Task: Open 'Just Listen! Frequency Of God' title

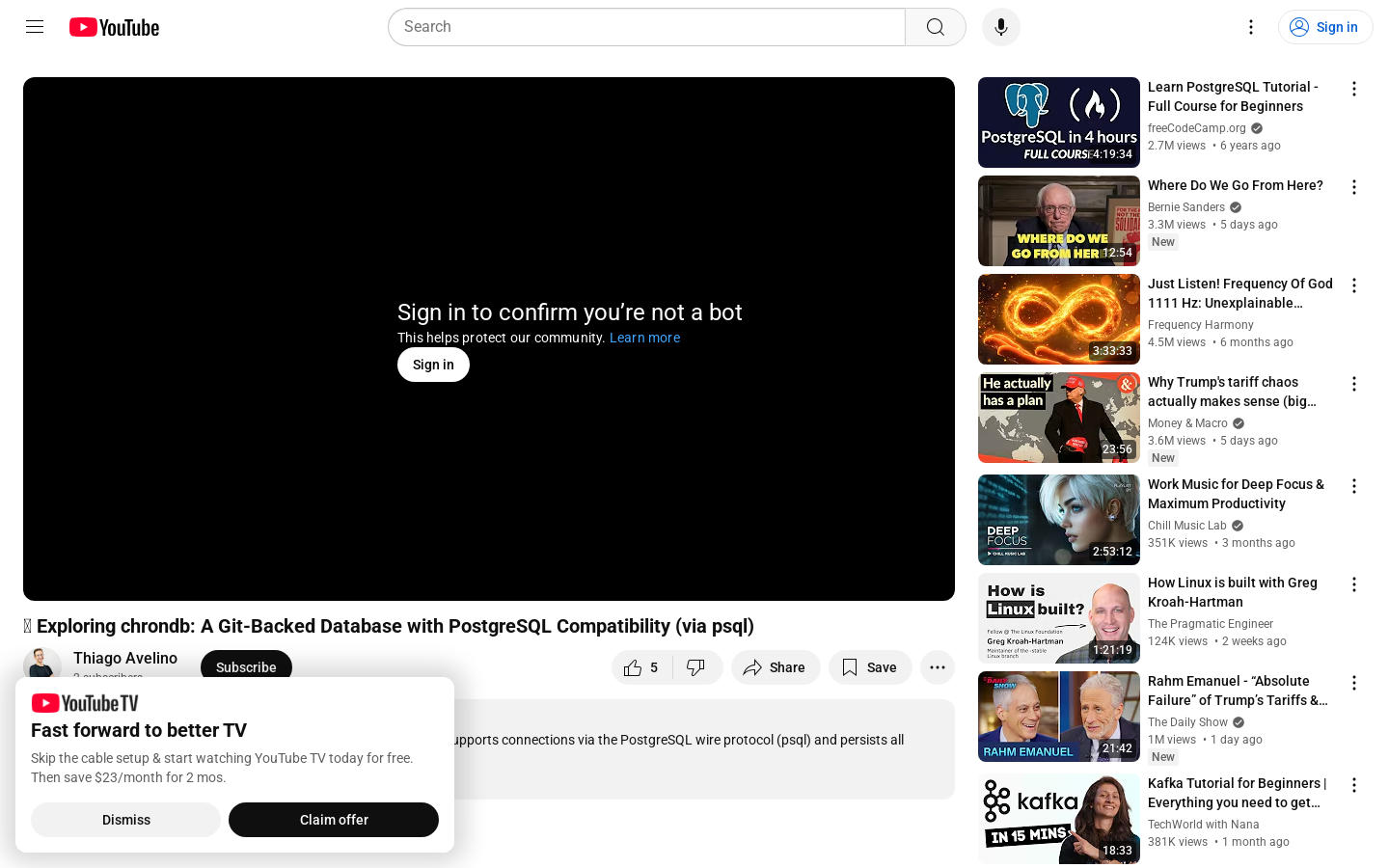Action: coord(1240,293)
